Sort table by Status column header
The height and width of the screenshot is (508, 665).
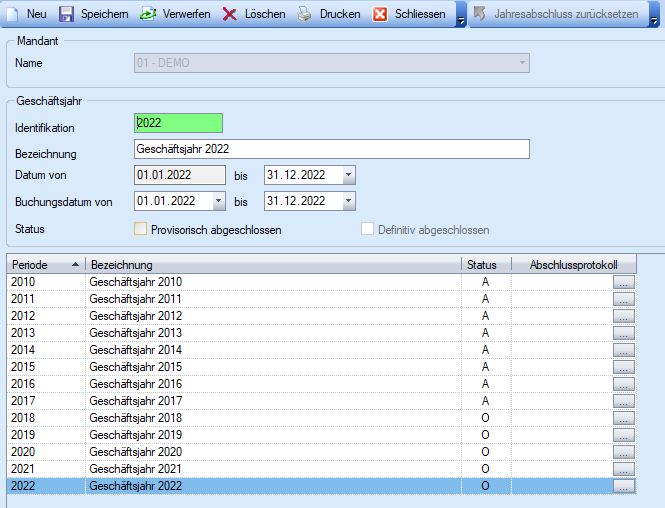pos(485,264)
